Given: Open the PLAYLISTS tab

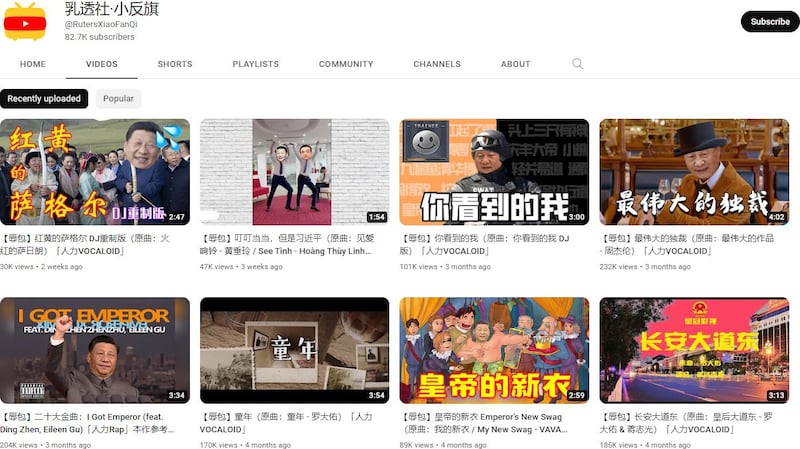Looking at the screenshot, I should pyautogui.click(x=256, y=64).
